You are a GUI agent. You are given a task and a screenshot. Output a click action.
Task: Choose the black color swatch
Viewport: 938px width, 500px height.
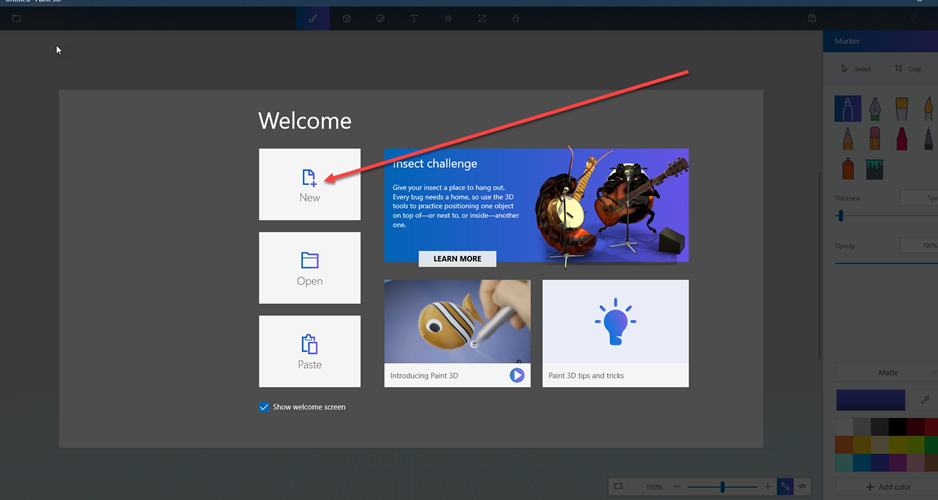[x=897, y=427]
